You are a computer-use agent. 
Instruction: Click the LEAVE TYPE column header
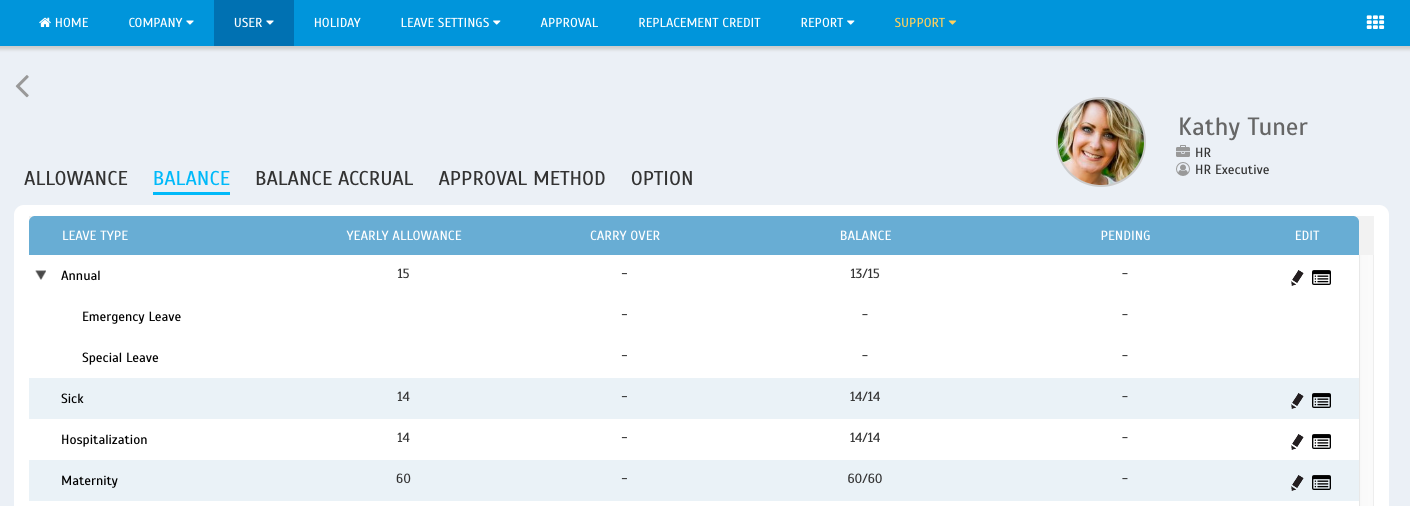[95, 236]
